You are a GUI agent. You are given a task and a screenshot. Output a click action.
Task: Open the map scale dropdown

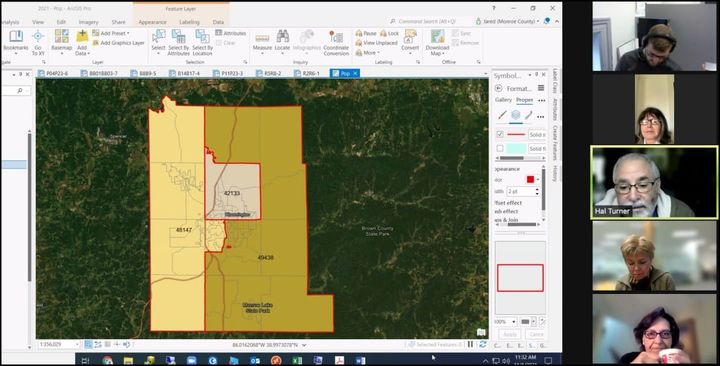point(77,344)
